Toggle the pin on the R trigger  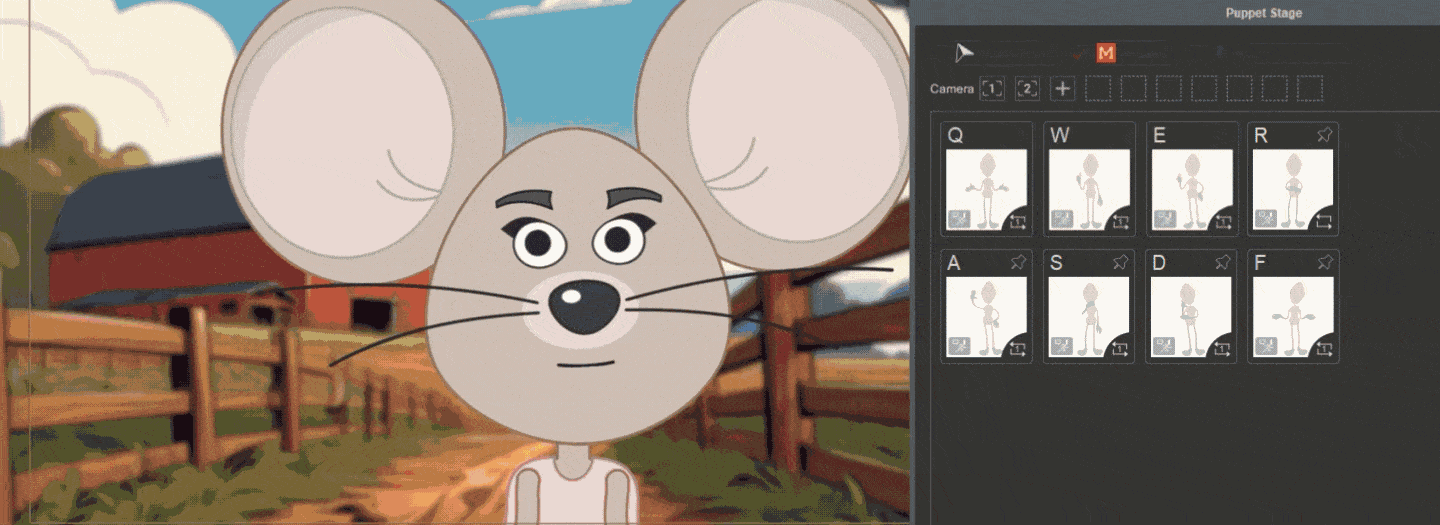pos(1324,136)
